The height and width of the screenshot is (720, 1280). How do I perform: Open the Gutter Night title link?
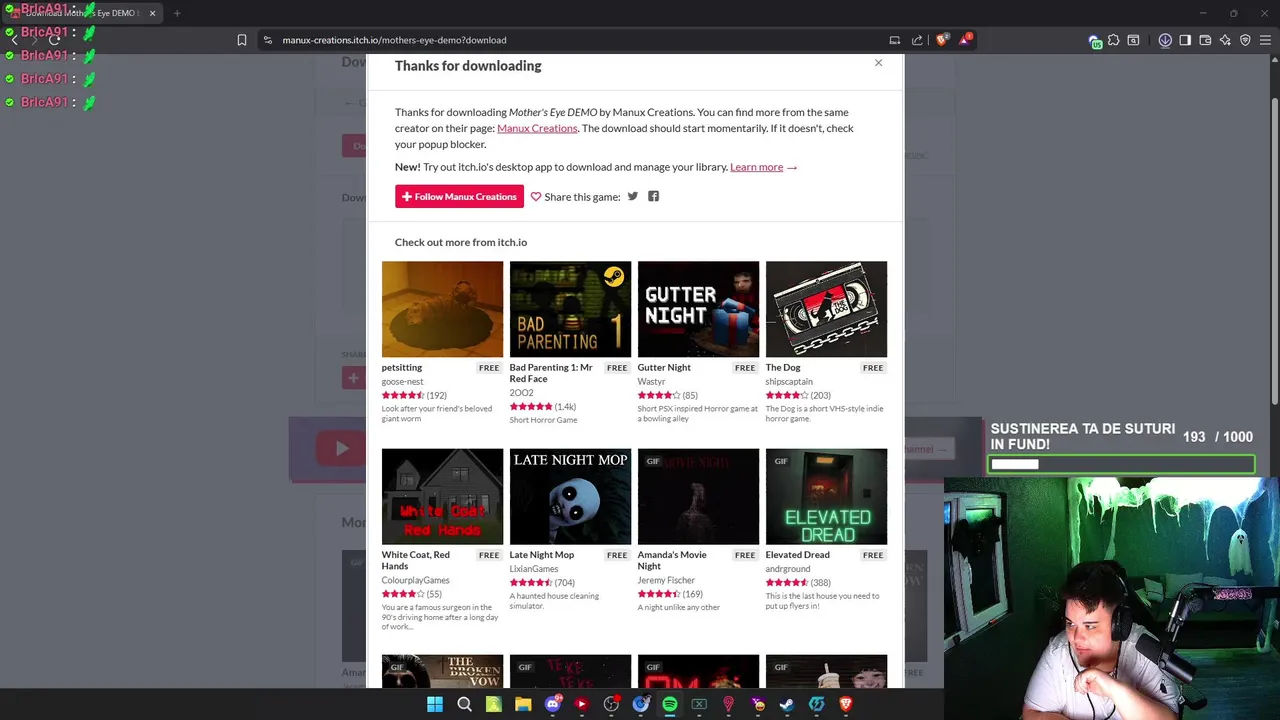click(664, 367)
